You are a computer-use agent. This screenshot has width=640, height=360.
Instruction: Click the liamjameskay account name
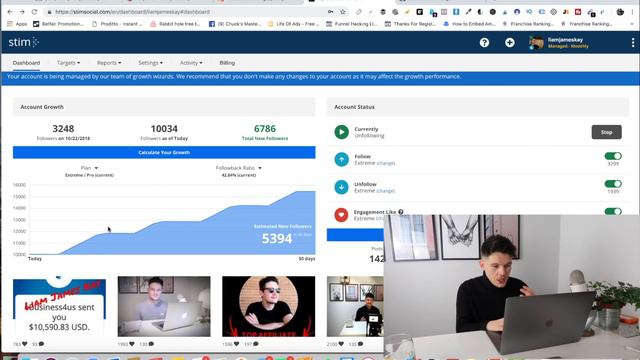pos(565,40)
